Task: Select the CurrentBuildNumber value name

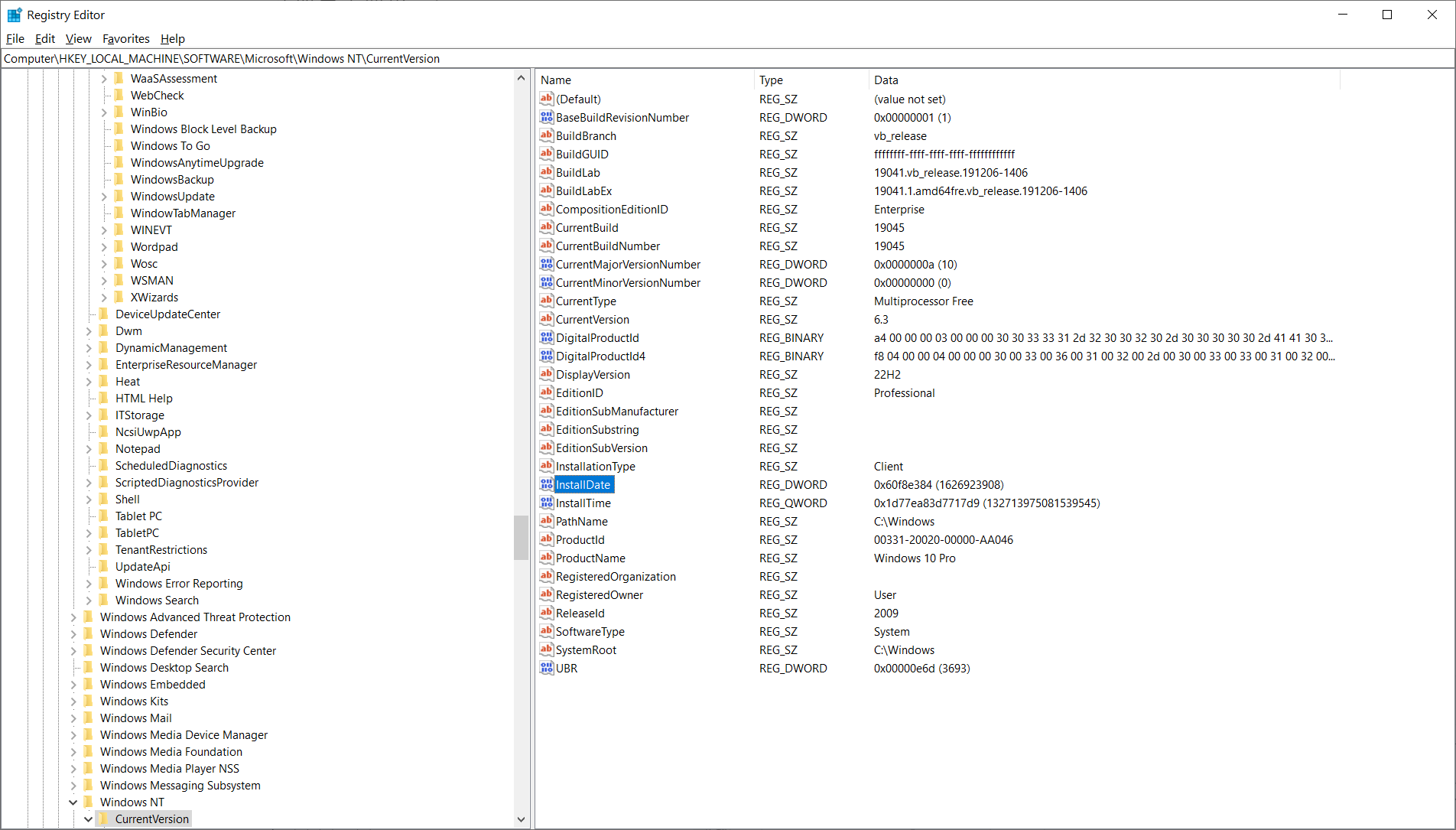Action: click(x=608, y=246)
